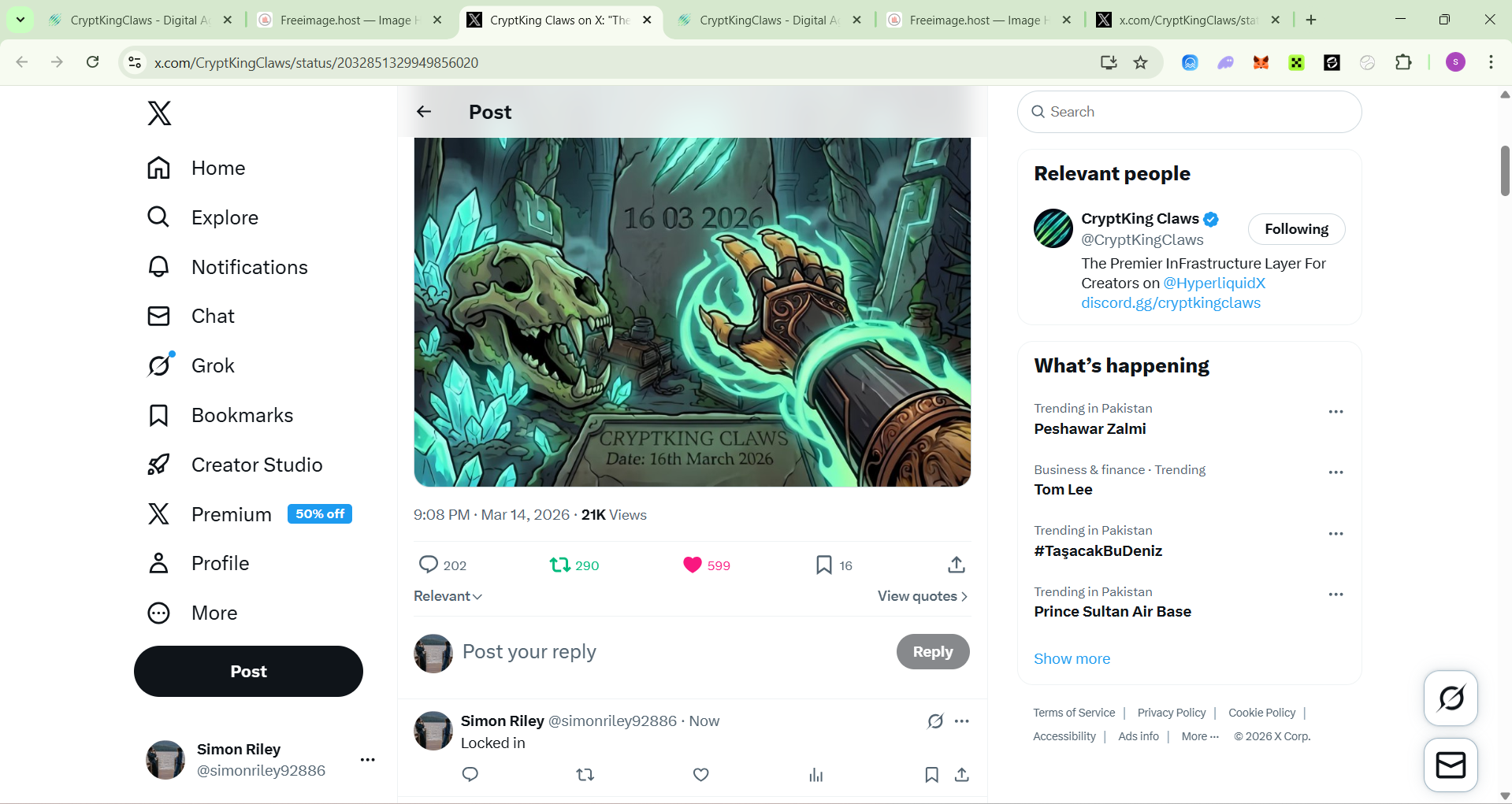Open Simon Riley account options menu
Viewport: 1512px width, 804px height.
click(367, 760)
